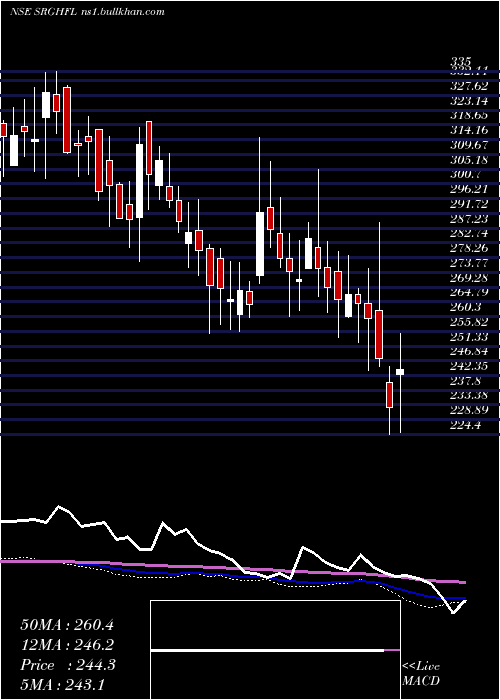The height and width of the screenshot is (700, 500).
Task: Click the last white candlestick body
Action: coord(400,372)
